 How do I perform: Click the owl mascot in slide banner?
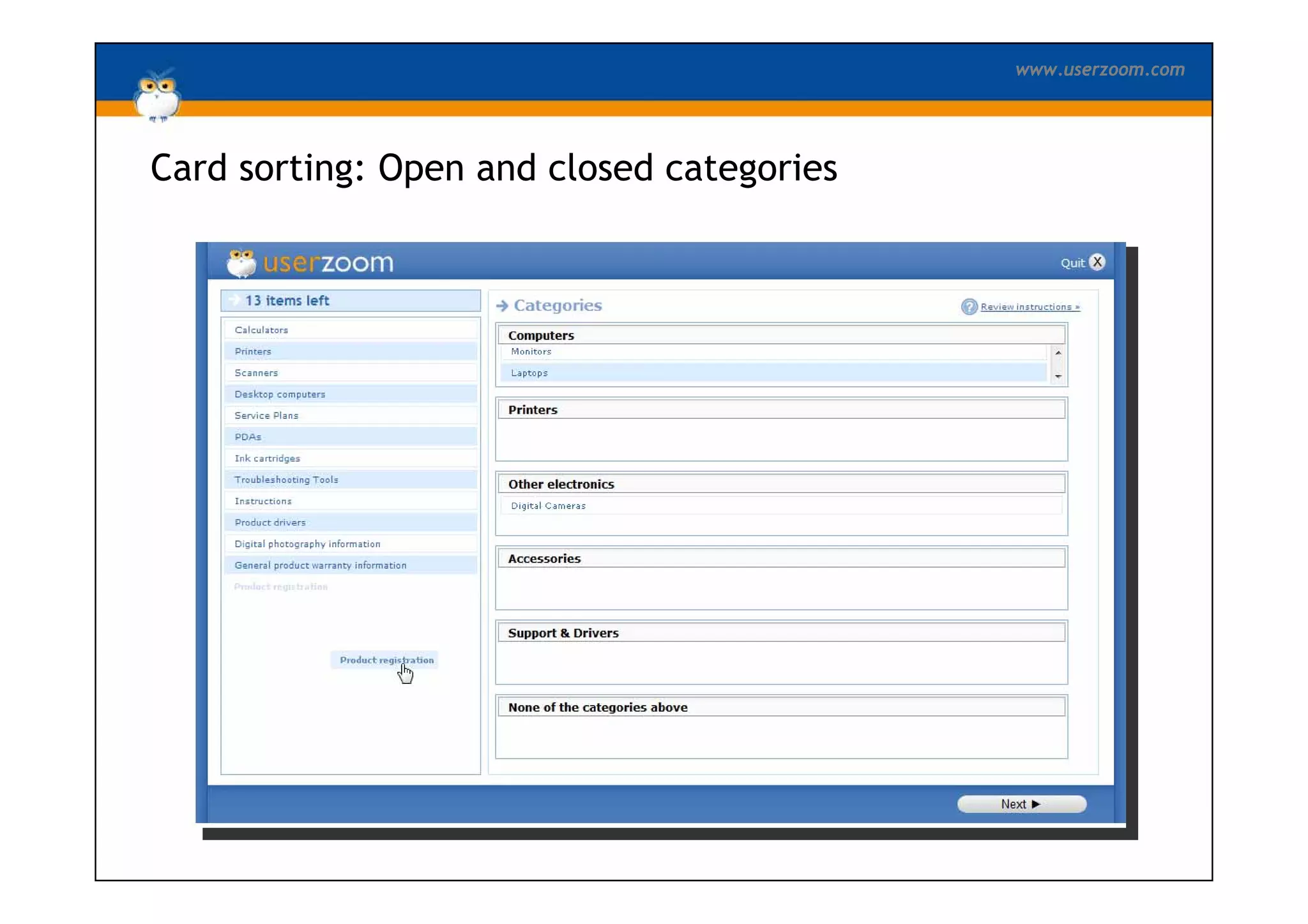[x=157, y=96]
